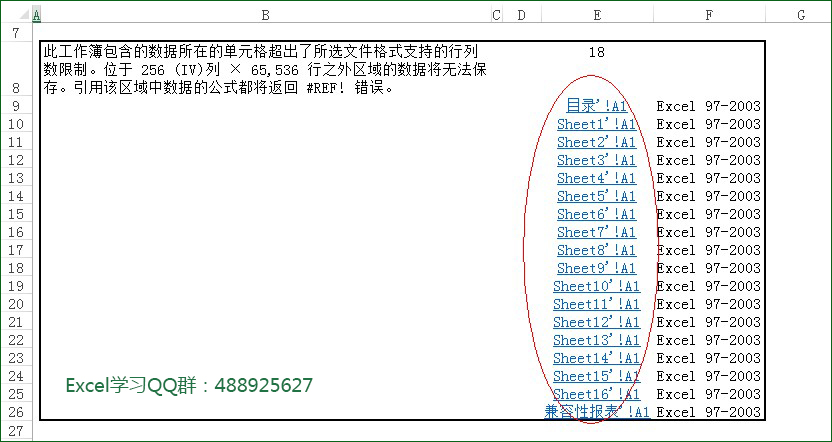Select row 12 header
The height and width of the screenshot is (442, 832).
point(16,160)
